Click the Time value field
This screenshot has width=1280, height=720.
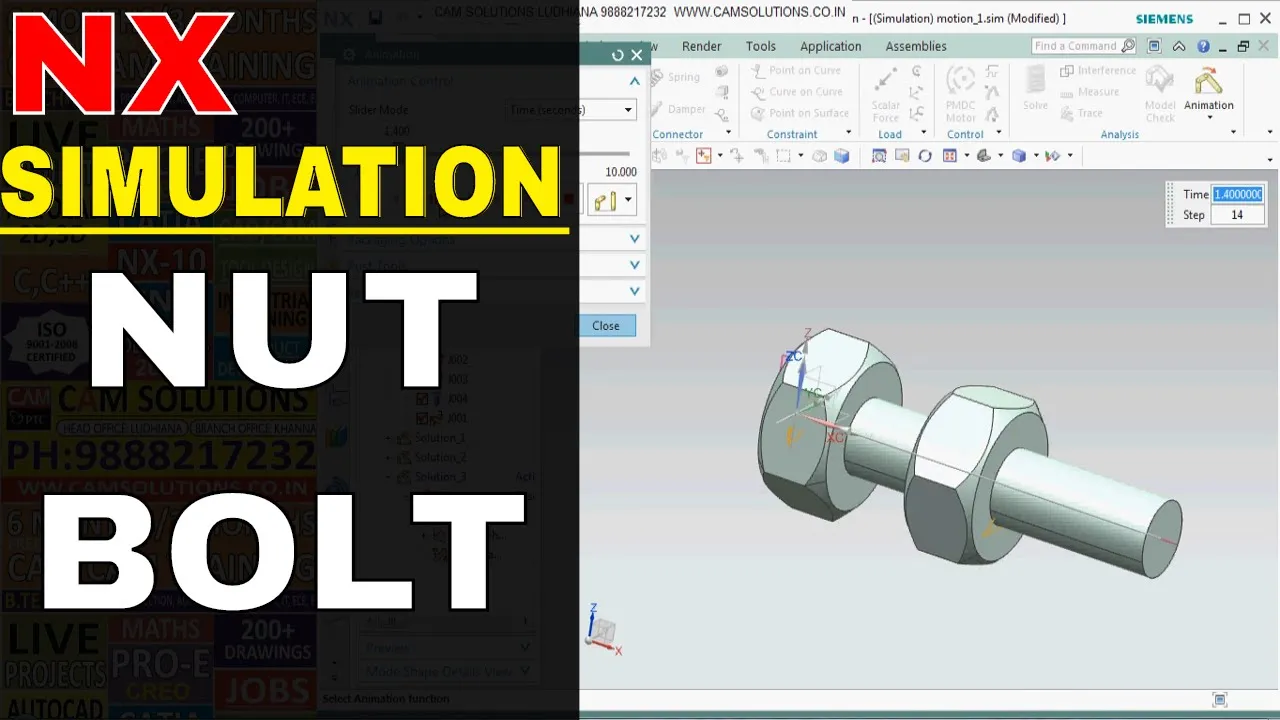pos(1237,194)
